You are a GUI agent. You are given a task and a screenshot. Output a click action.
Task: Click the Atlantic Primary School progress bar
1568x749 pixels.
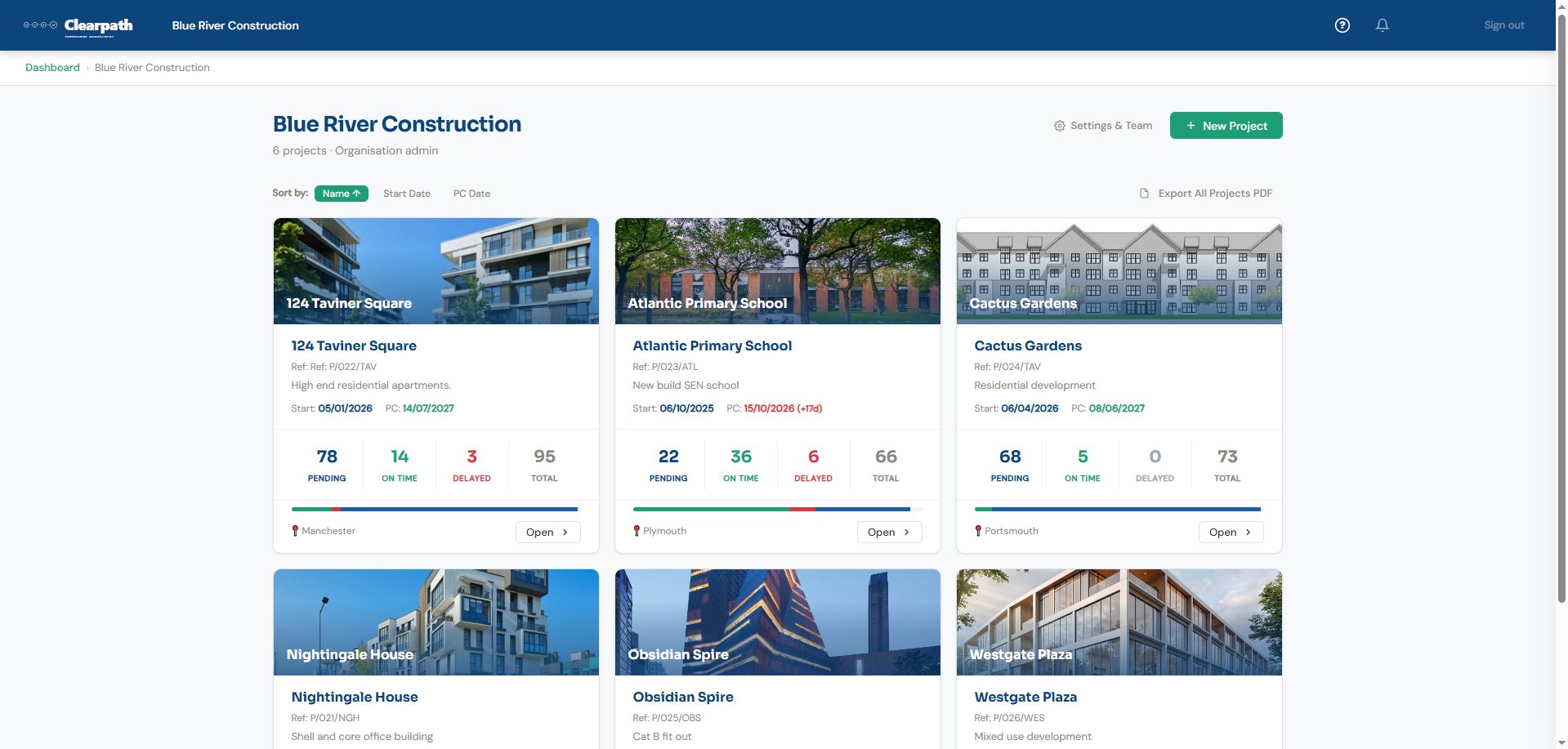(x=777, y=509)
